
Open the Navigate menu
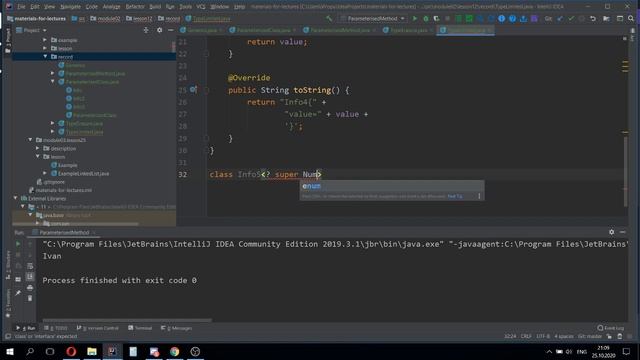tap(70, 7)
